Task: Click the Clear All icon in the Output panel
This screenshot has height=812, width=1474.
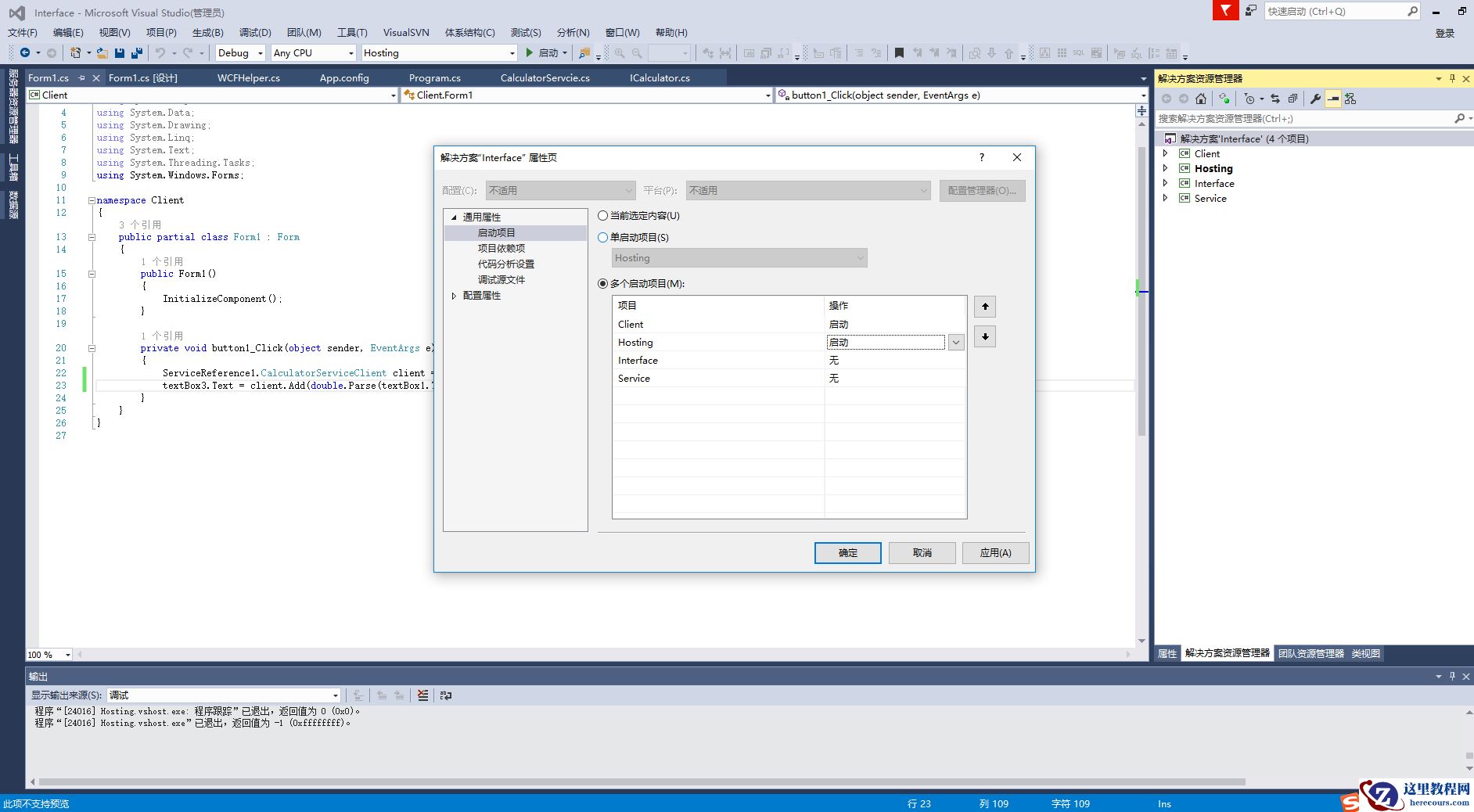Action: point(423,695)
